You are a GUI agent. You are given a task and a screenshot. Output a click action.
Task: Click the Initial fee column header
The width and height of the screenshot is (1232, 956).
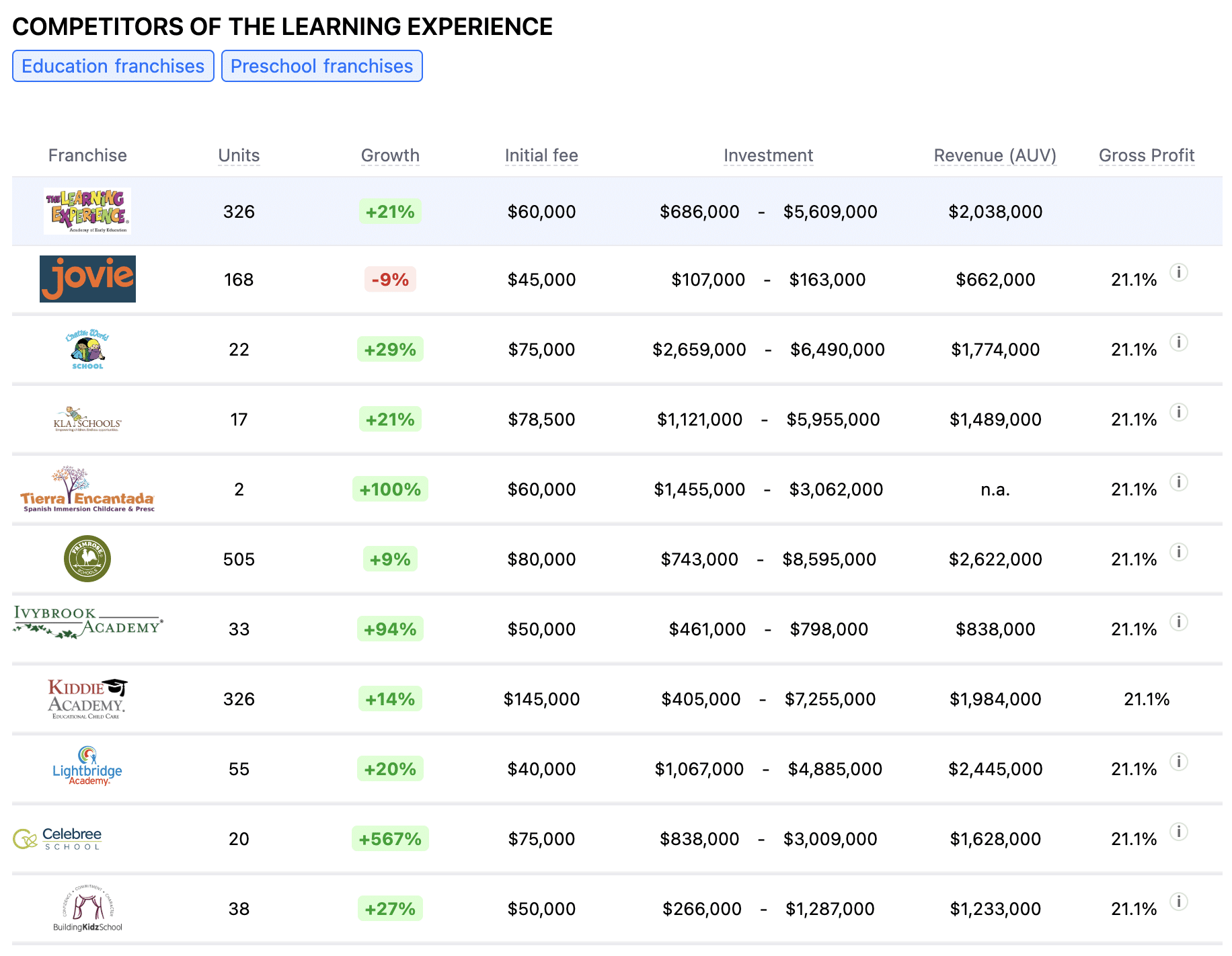click(x=541, y=155)
